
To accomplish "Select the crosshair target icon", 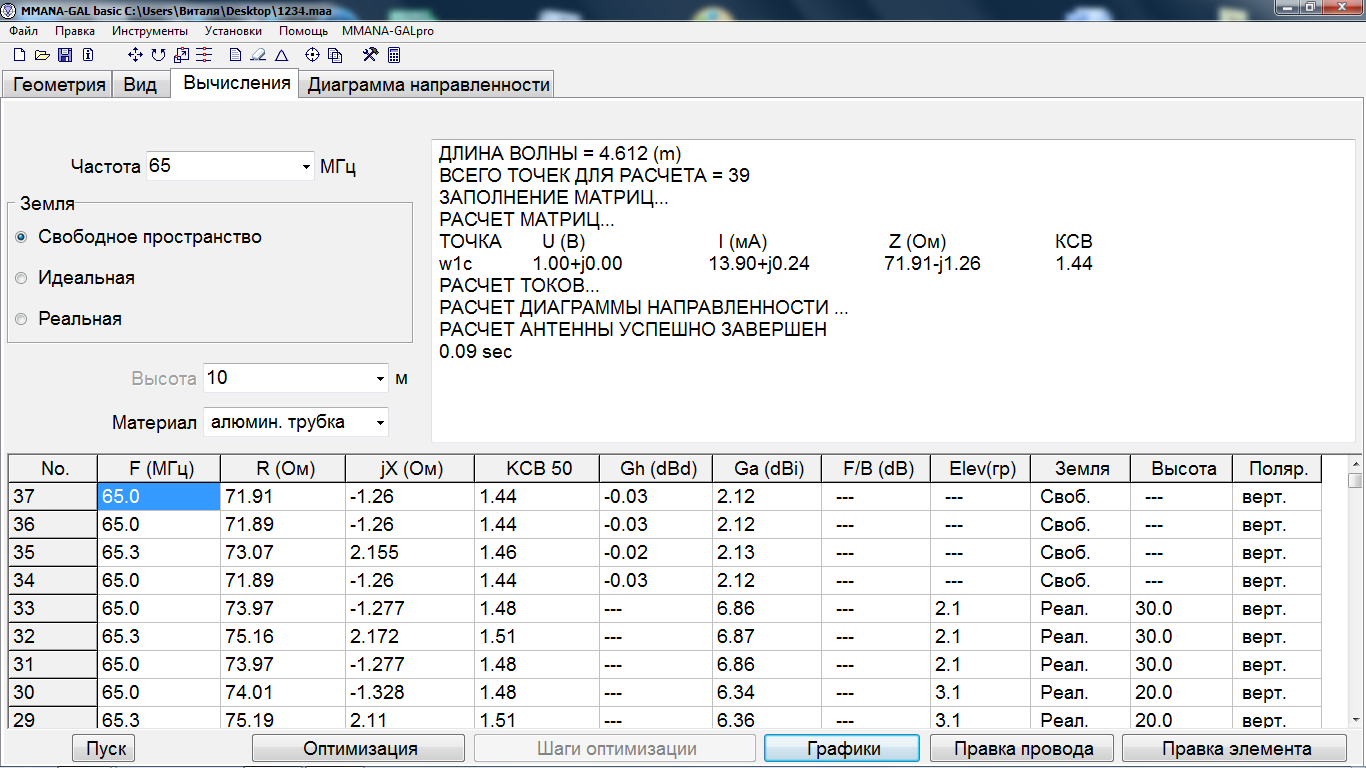I will [312, 55].
